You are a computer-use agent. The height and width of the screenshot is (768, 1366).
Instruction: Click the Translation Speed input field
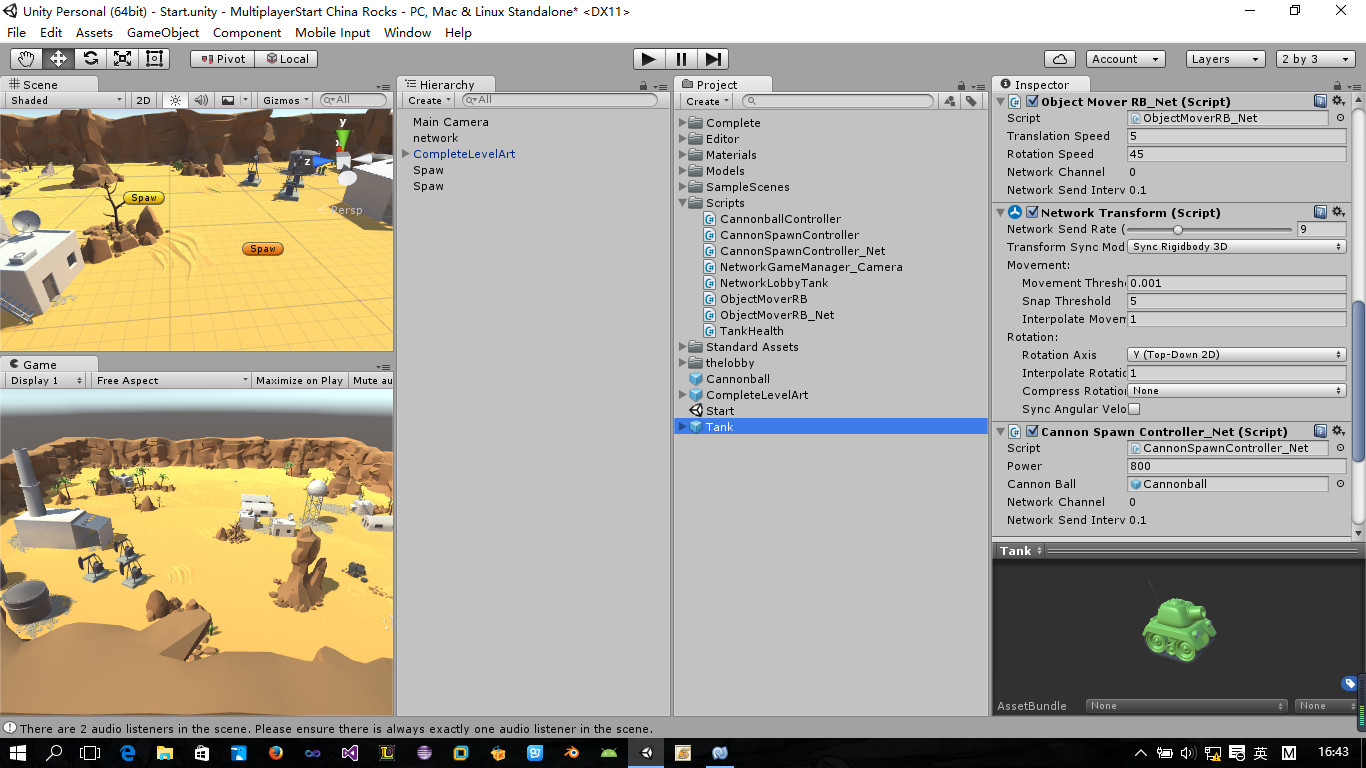pyautogui.click(x=1237, y=136)
